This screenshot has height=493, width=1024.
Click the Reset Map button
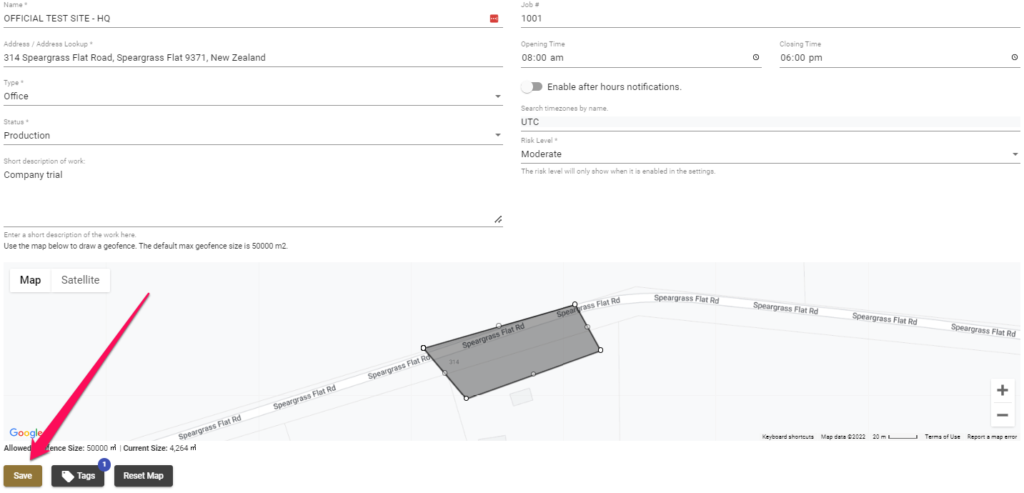coord(144,475)
